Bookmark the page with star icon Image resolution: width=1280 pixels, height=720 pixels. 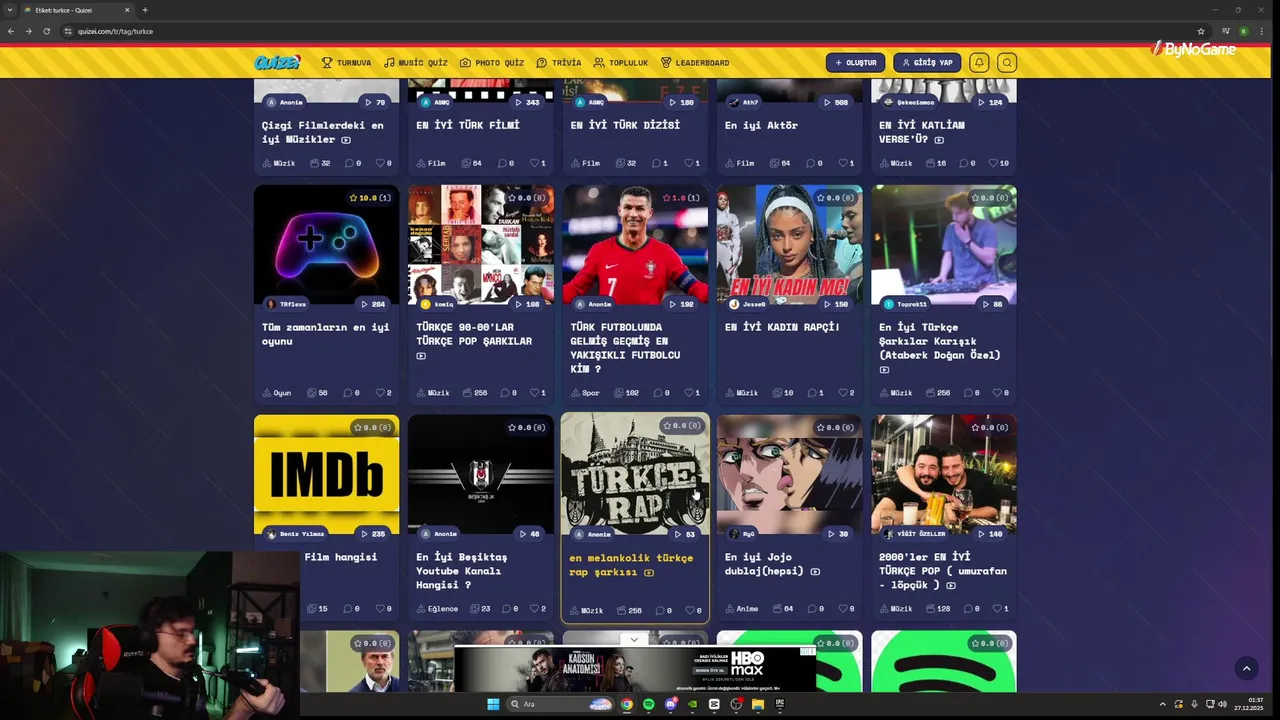[1201, 31]
